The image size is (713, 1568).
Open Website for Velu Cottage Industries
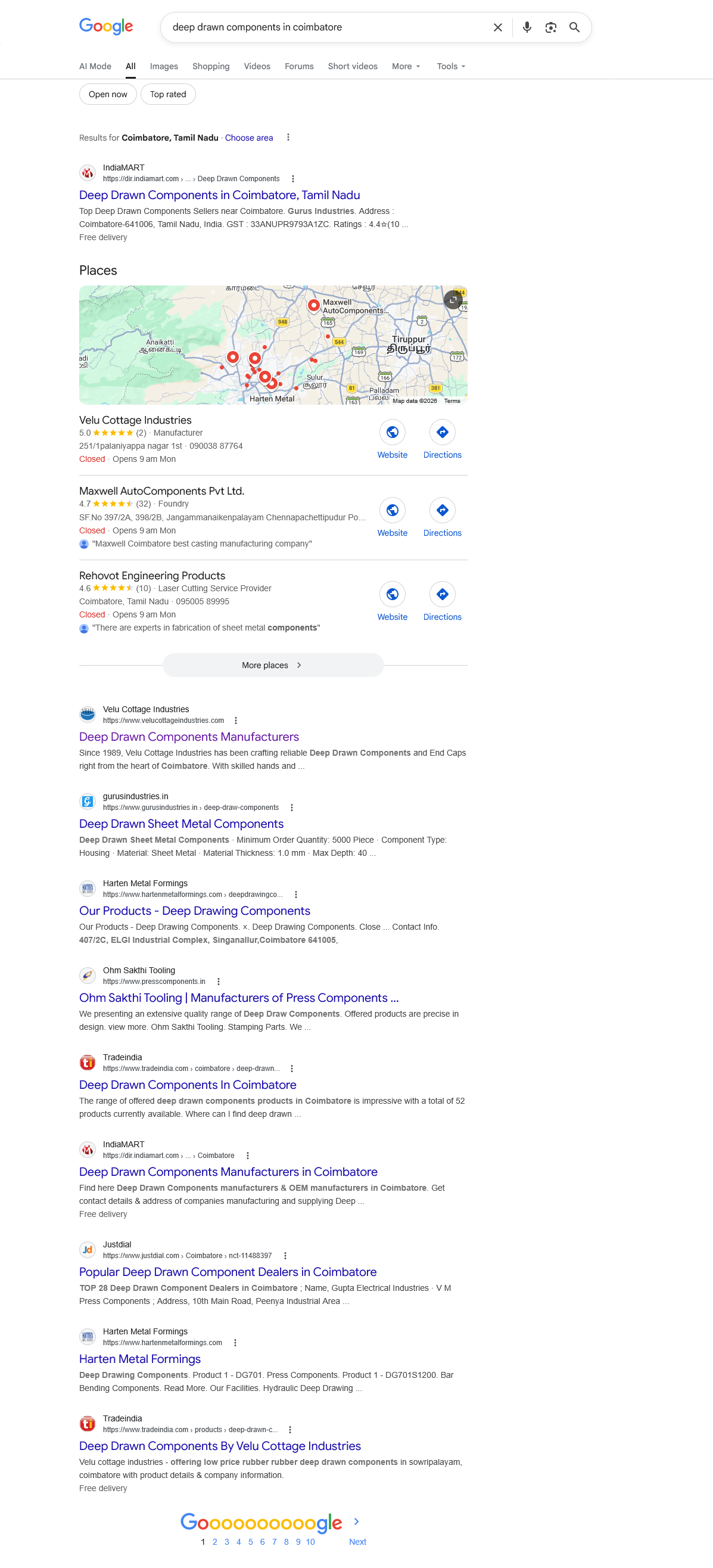click(393, 439)
